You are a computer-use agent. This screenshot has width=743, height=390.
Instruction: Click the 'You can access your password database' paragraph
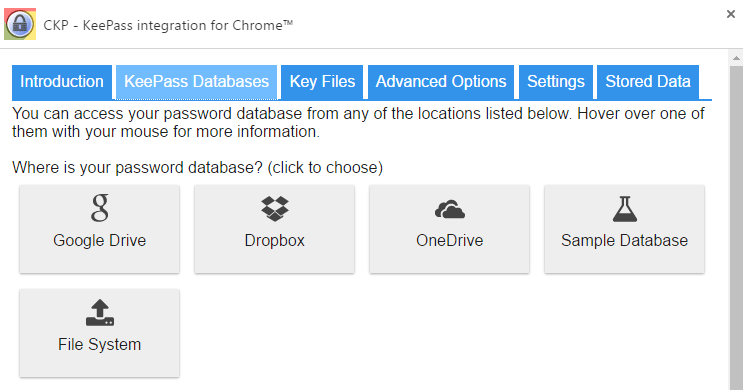click(358, 122)
